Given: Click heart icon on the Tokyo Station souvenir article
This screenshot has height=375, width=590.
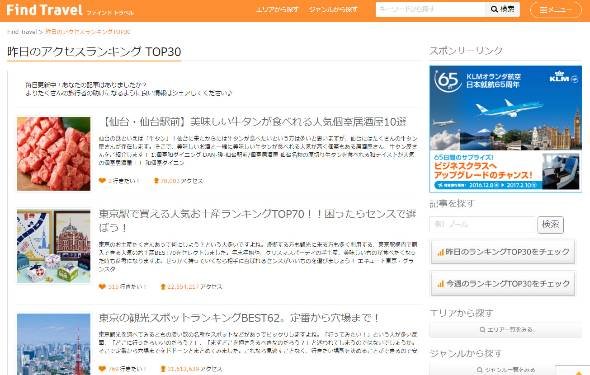Looking at the screenshot, I should [x=102, y=287].
